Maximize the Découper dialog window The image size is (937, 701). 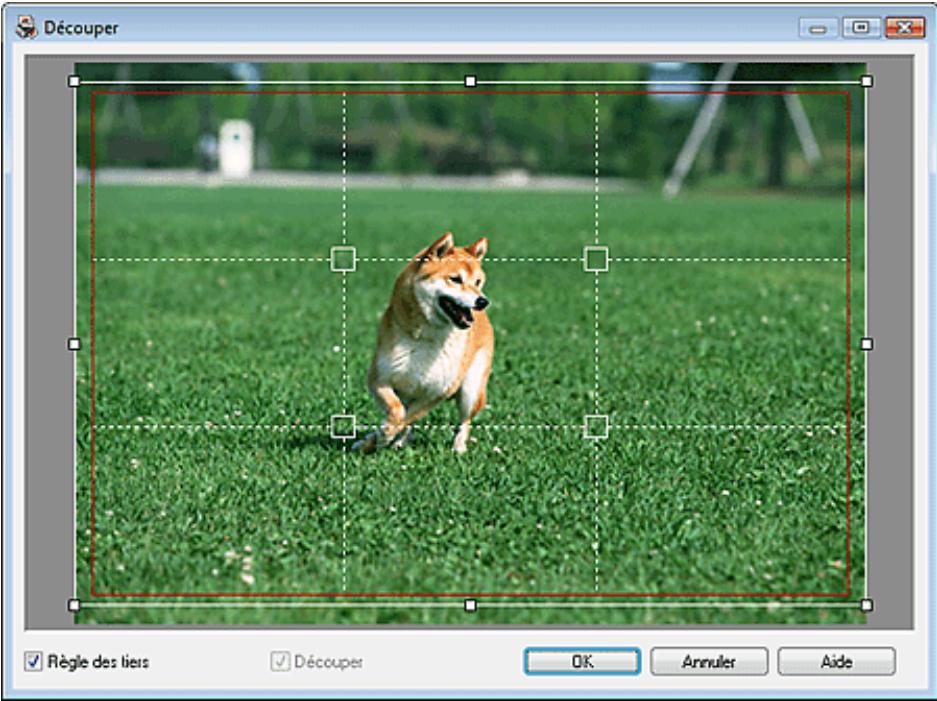(861, 28)
